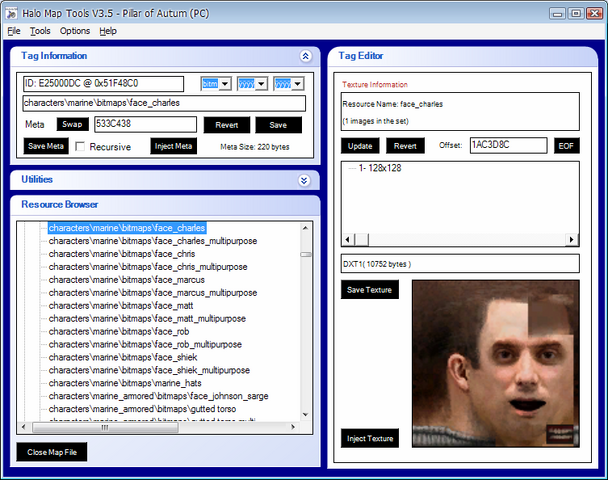Select face_rob_multipurpose bitmap entry
The height and width of the screenshot is (480, 608).
(x=145, y=344)
